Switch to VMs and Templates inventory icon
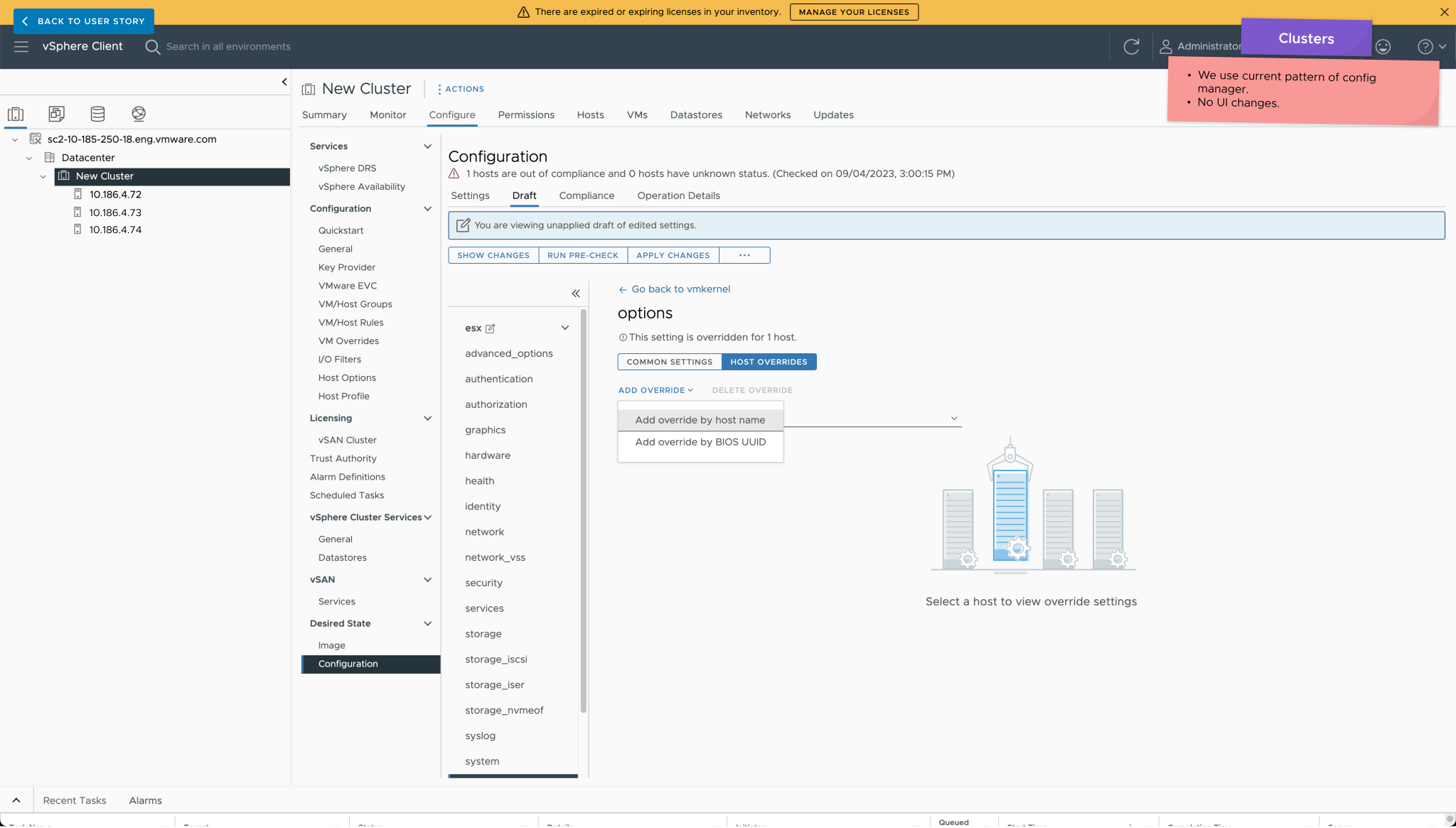 [56, 114]
